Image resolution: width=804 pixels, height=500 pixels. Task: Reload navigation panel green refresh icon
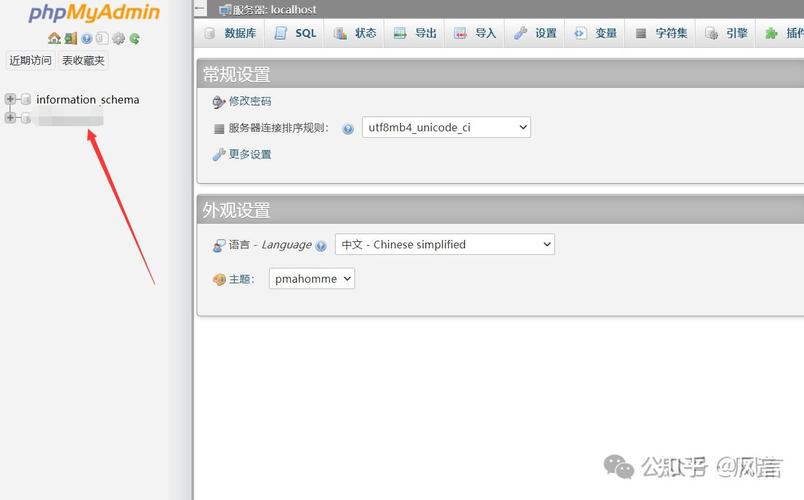[x=134, y=38]
